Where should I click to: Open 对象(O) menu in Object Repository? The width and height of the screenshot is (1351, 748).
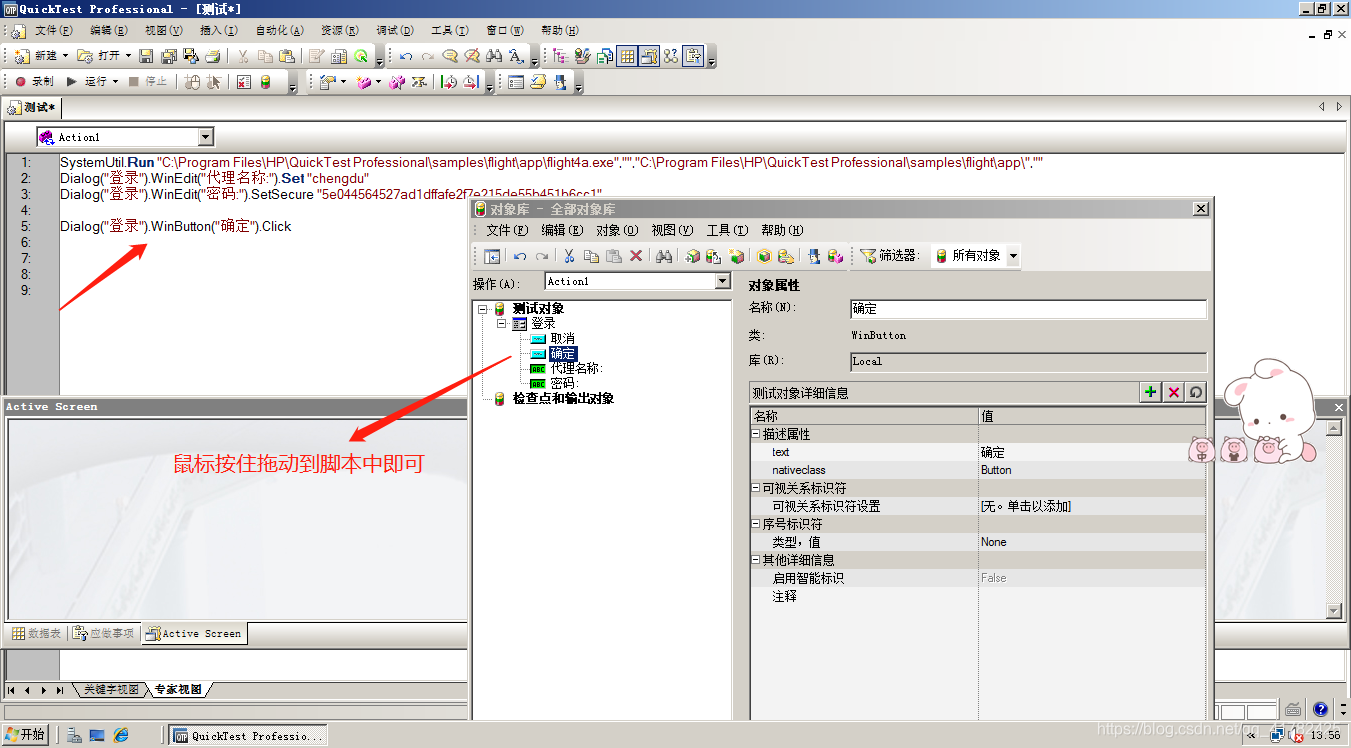pos(617,230)
